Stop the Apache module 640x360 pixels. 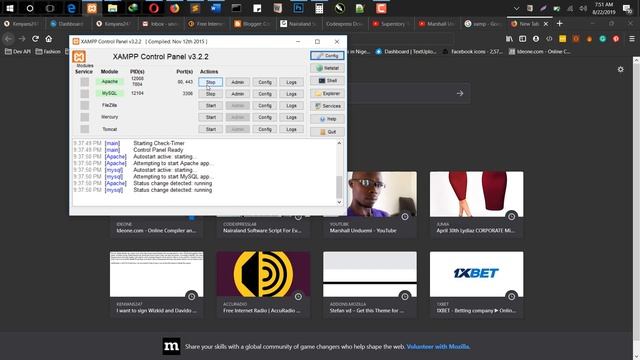[211, 82]
